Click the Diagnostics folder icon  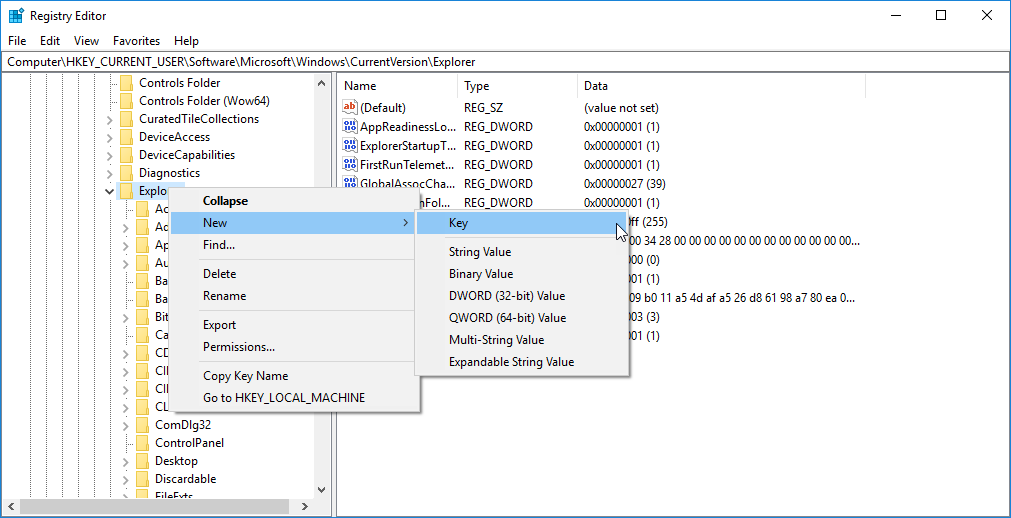point(126,173)
